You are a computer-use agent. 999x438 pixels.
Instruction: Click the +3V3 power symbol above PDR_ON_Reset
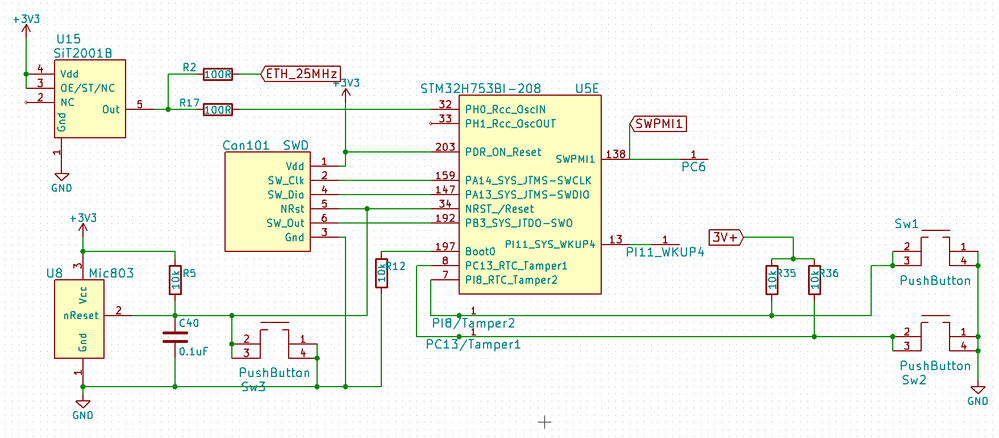click(x=346, y=92)
